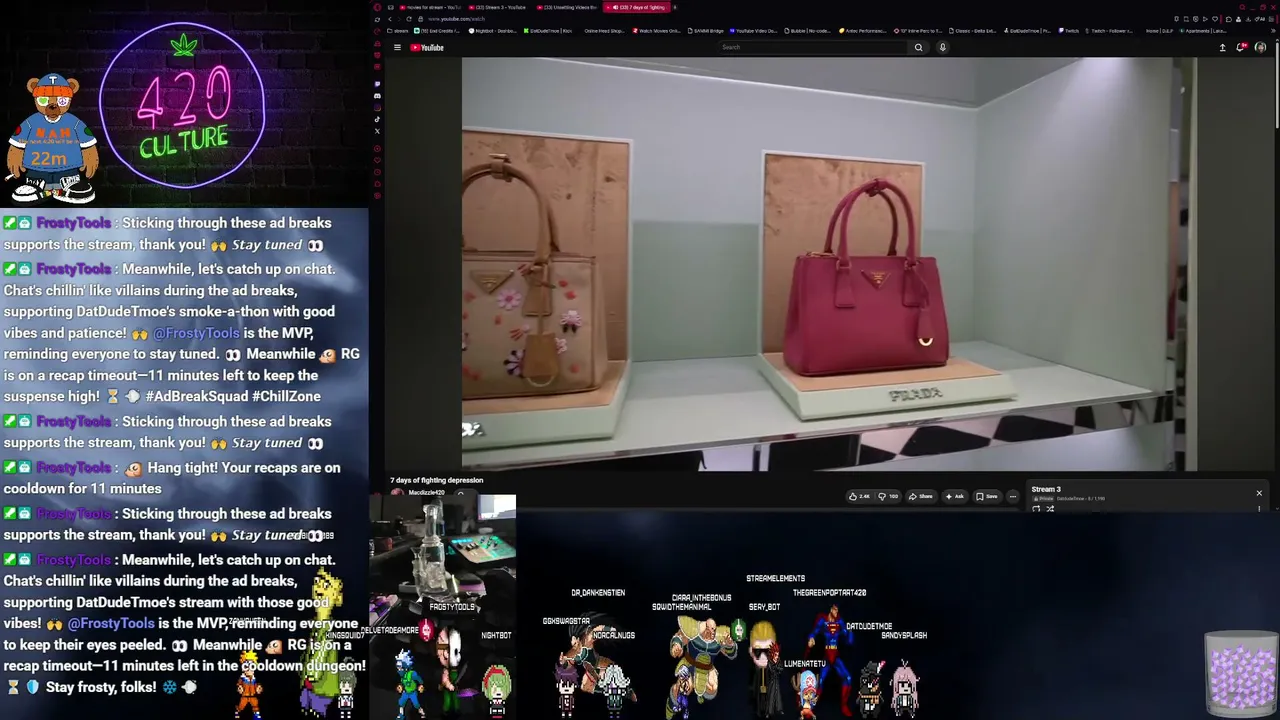Open the Online Head Shop bookmark
Viewport: 1280px width, 720px height.
click(604, 31)
